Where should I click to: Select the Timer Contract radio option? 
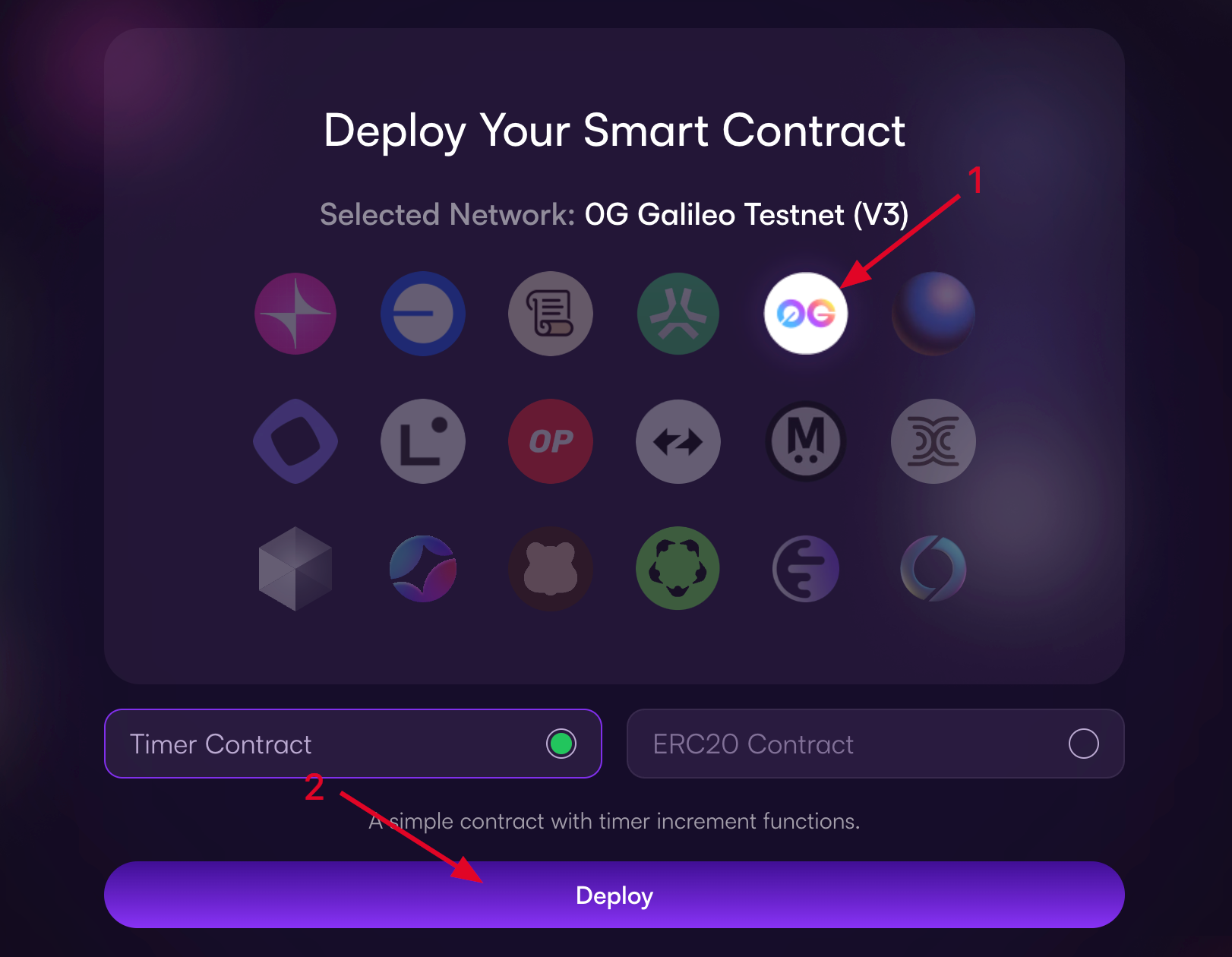(353, 744)
